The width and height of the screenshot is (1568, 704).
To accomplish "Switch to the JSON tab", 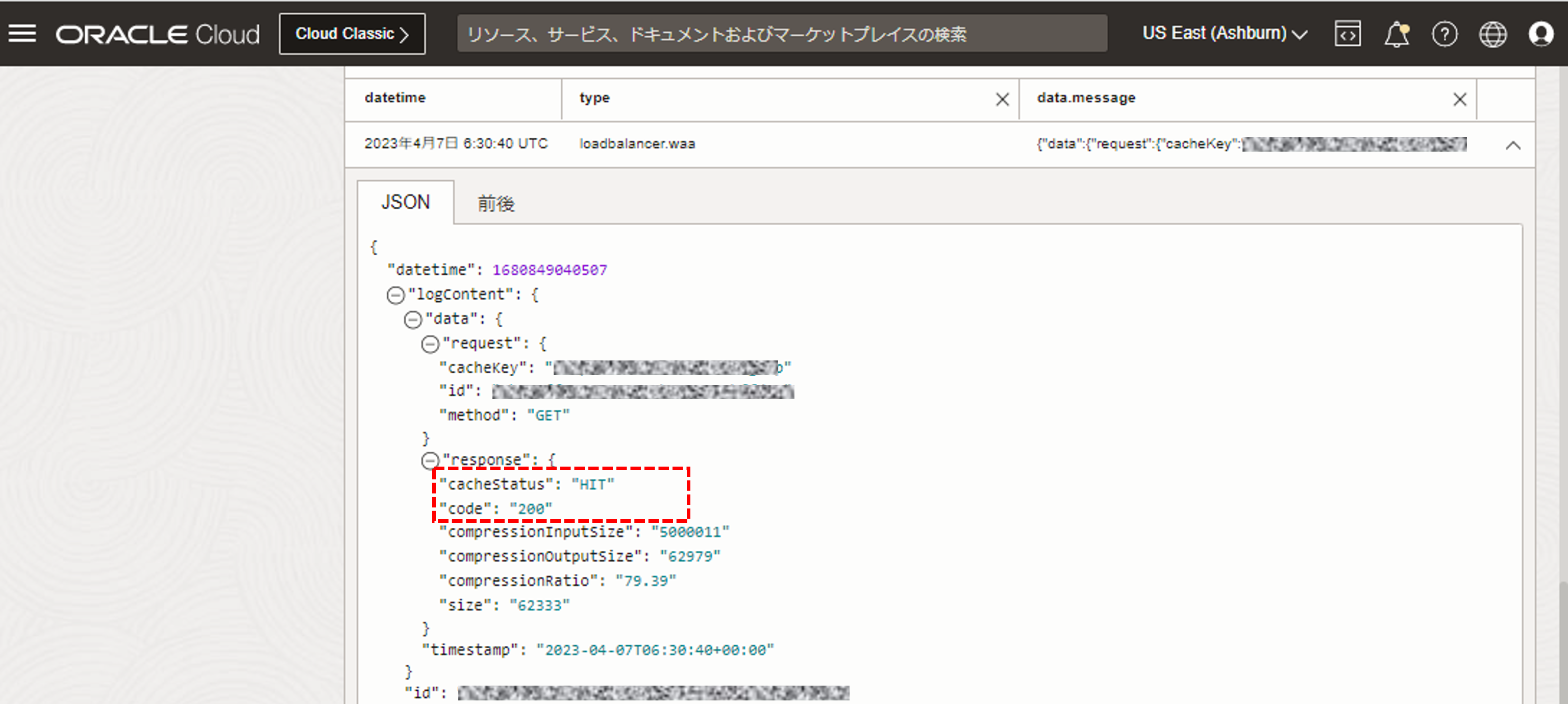I will coord(405,202).
